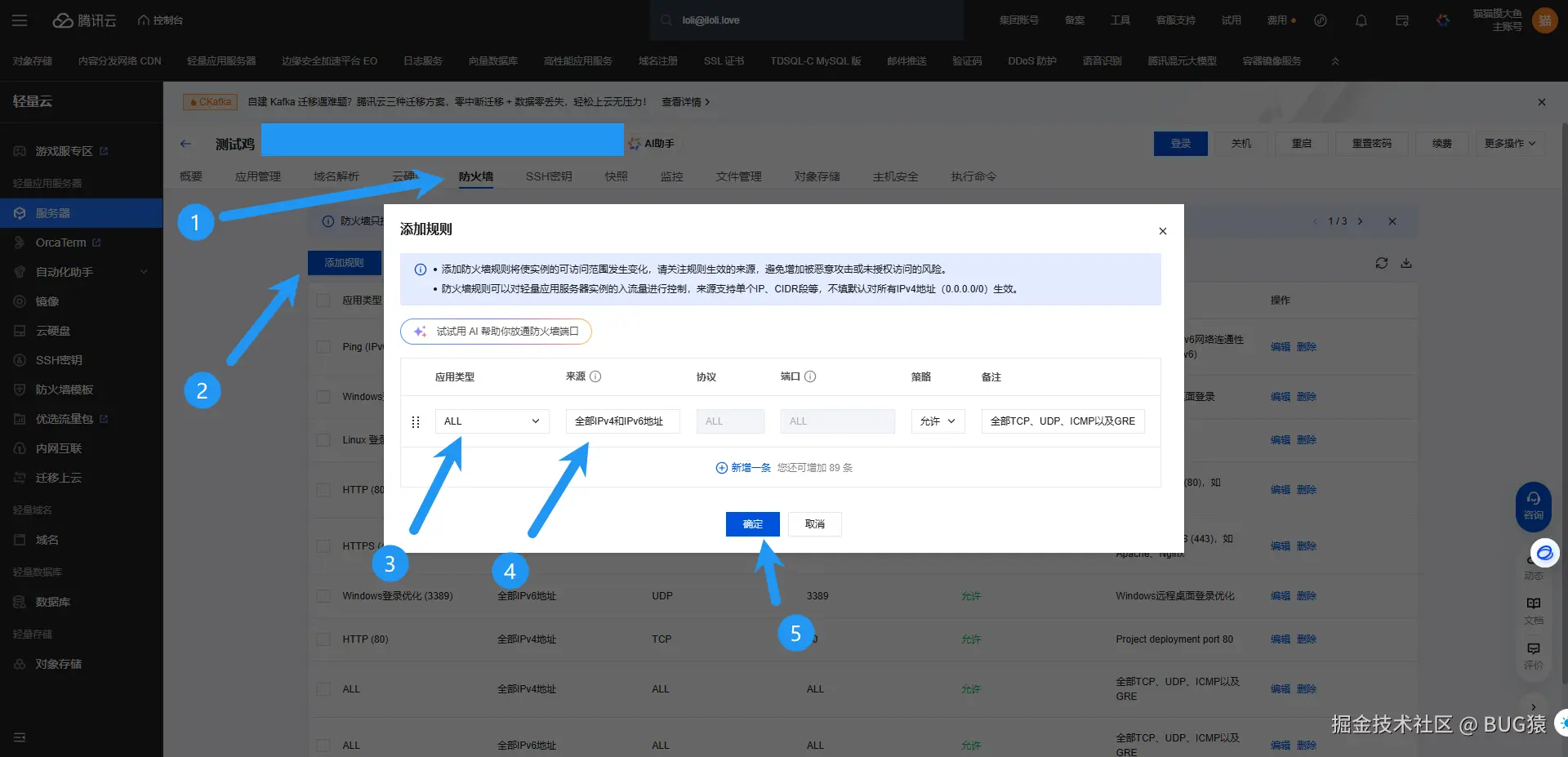1568x757 pixels.
Task: Open the 数据库 sidebar item
Action: [x=56, y=602]
